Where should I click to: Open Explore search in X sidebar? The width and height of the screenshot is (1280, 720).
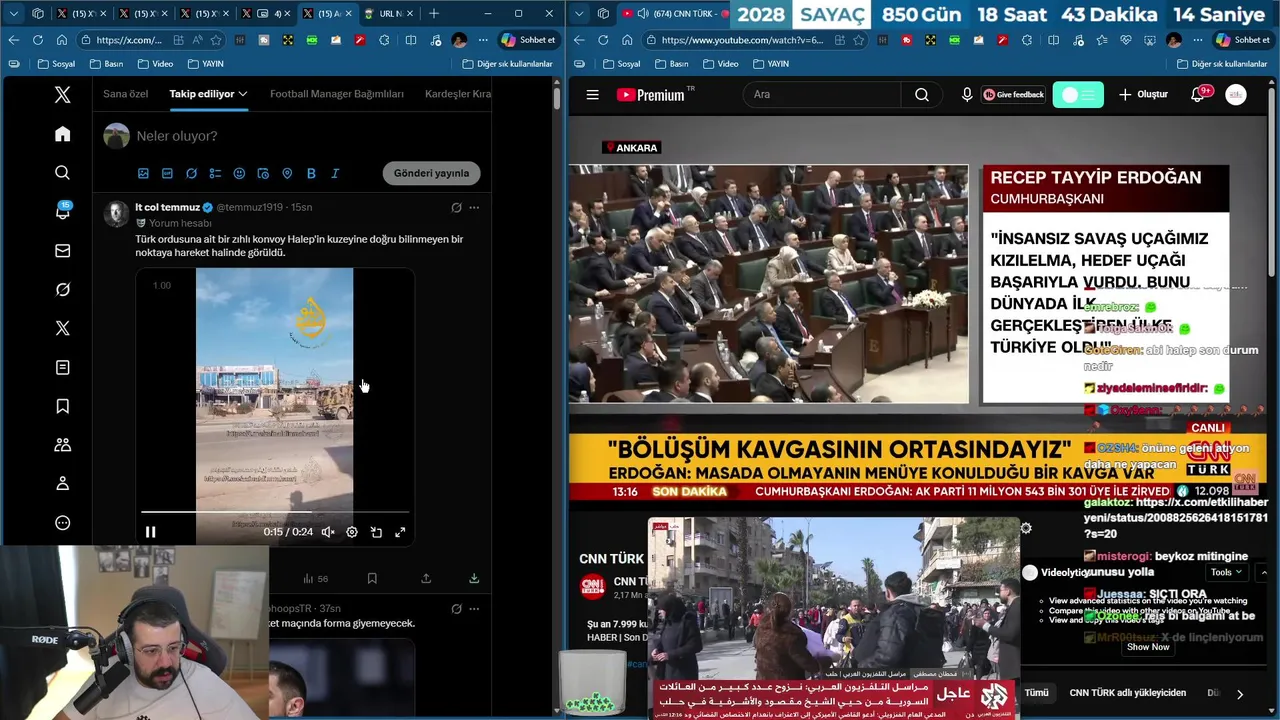[x=62, y=173]
